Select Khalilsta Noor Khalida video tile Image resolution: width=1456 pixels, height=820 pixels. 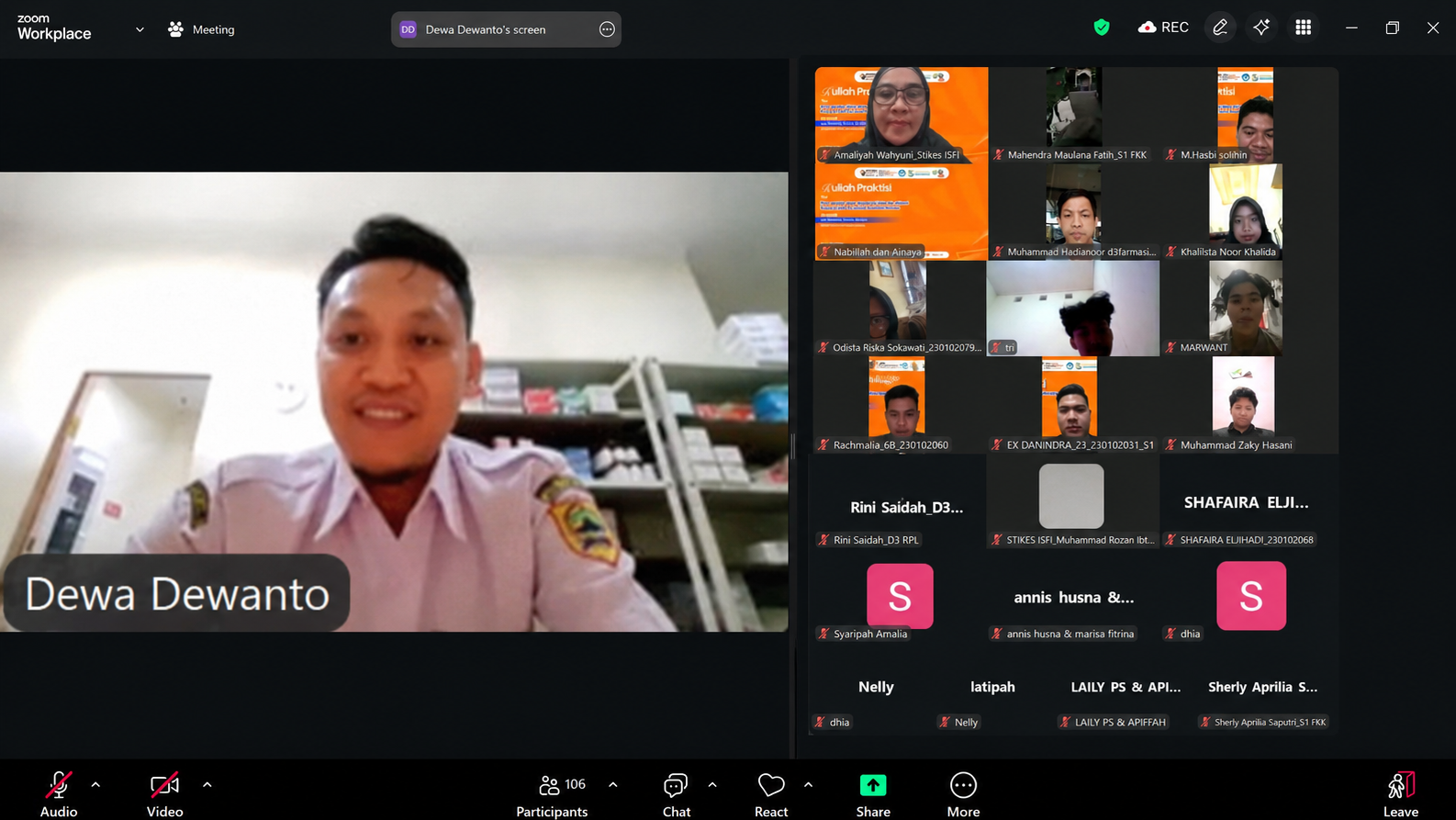coord(1248,212)
